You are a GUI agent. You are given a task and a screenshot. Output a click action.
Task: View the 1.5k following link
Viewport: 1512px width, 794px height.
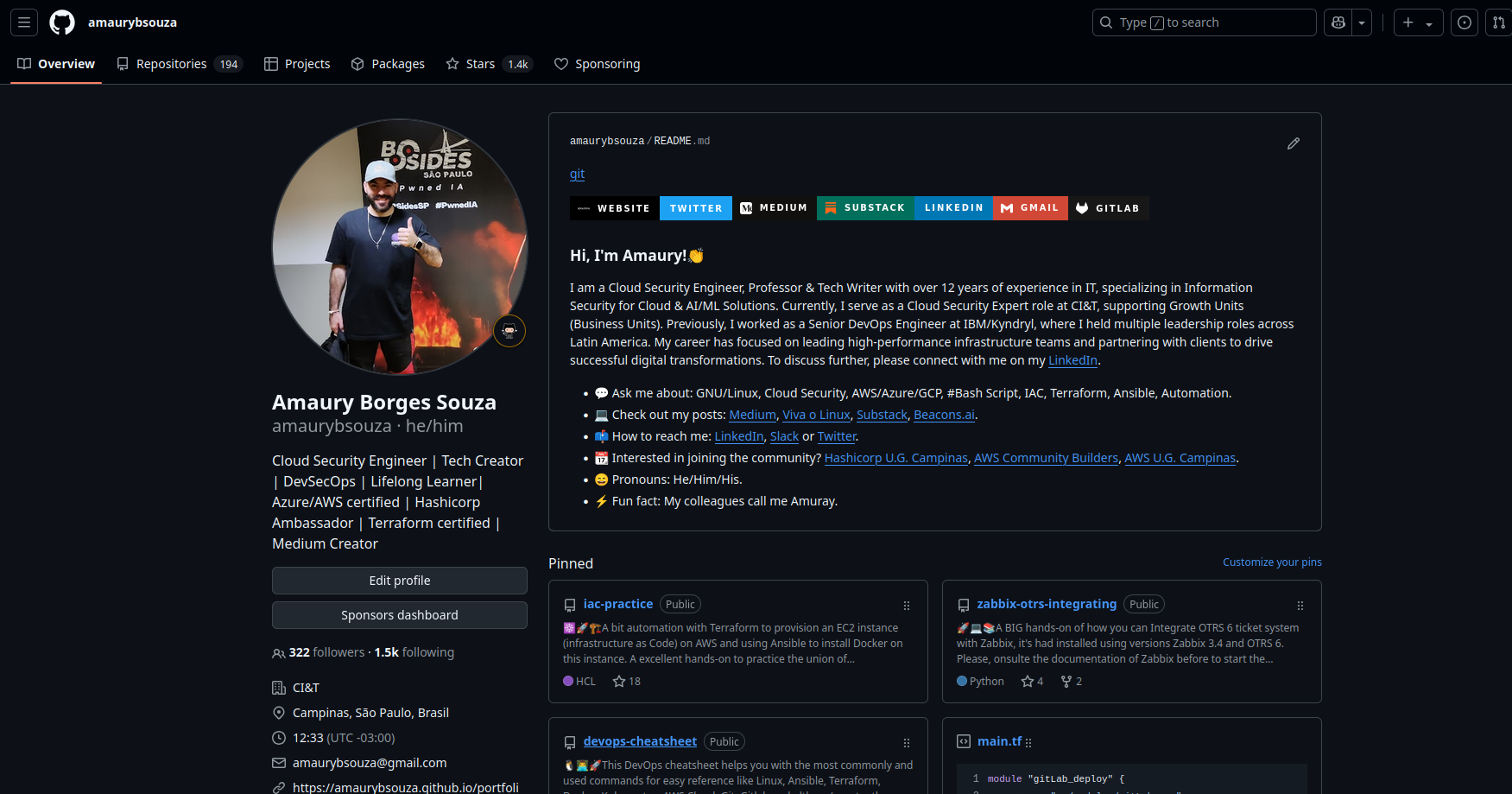point(414,652)
